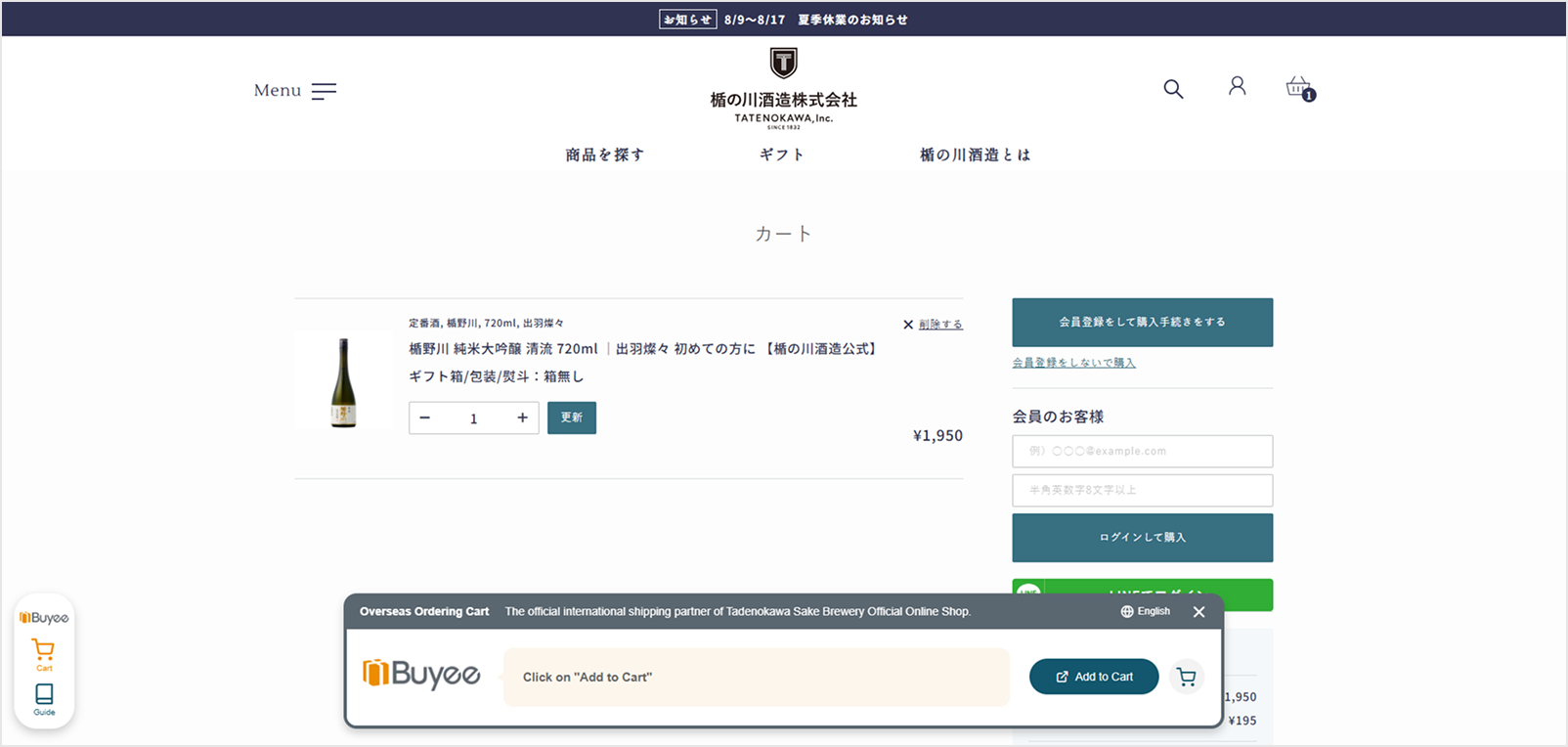Close the Buyee Overseas Ordering Cart bar
Screen dimensions: 1568x747
point(1198,612)
